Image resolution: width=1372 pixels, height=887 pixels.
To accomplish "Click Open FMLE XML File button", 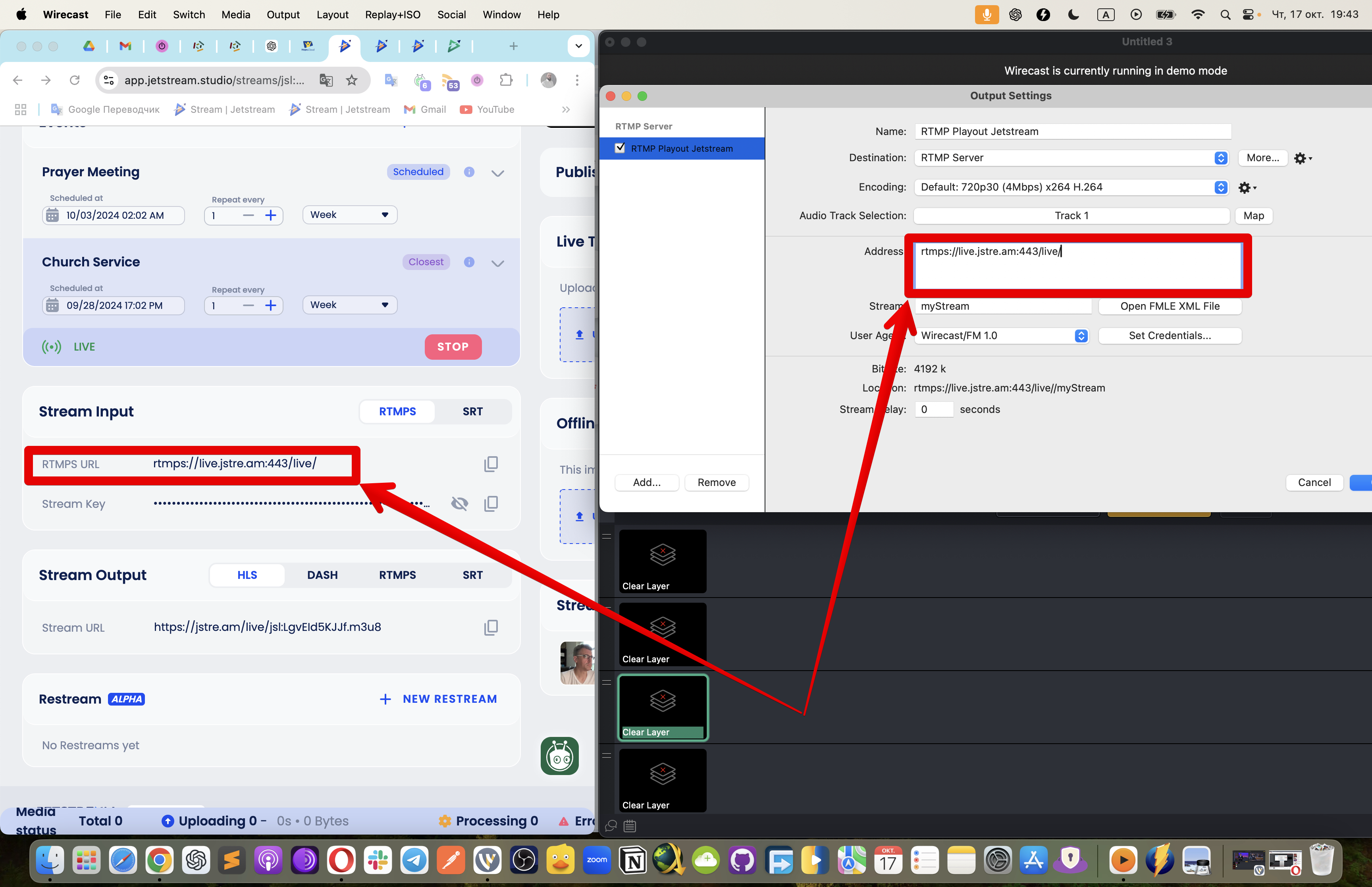I will point(1170,307).
